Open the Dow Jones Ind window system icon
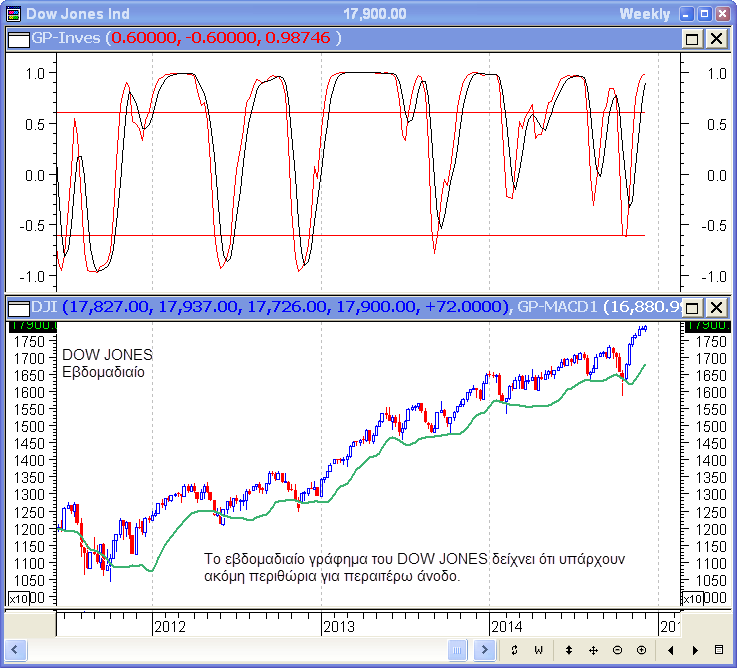The width and height of the screenshot is (737, 668). click(x=13, y=13)
